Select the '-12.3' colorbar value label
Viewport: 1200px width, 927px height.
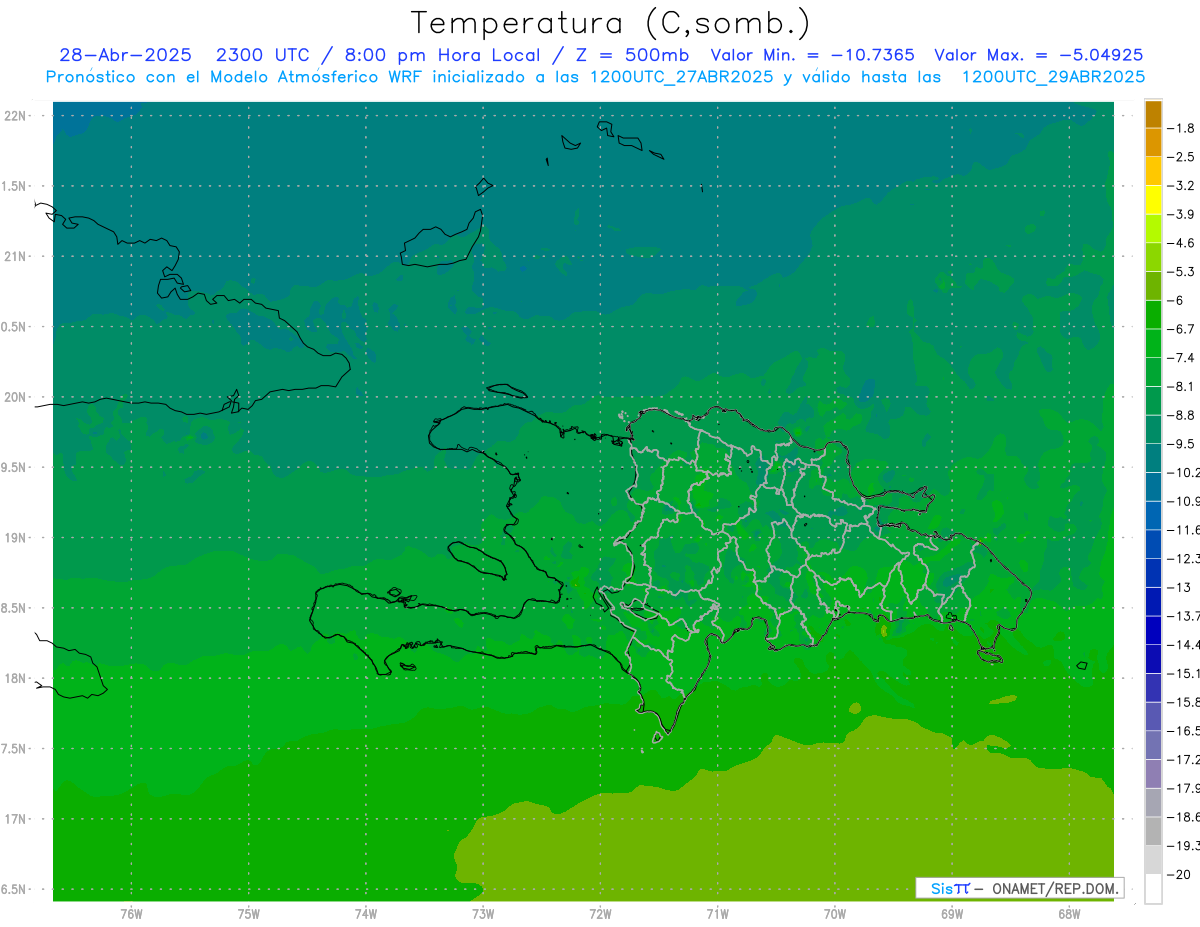tap(1185, 558)
